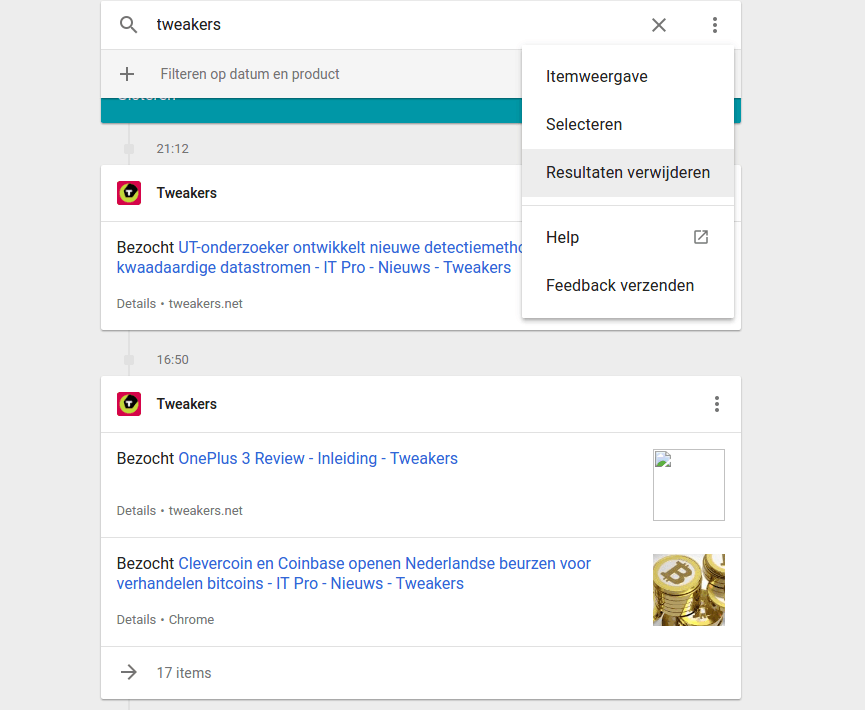Open the OnePlus 3 Review link

(x=318, y=458)
